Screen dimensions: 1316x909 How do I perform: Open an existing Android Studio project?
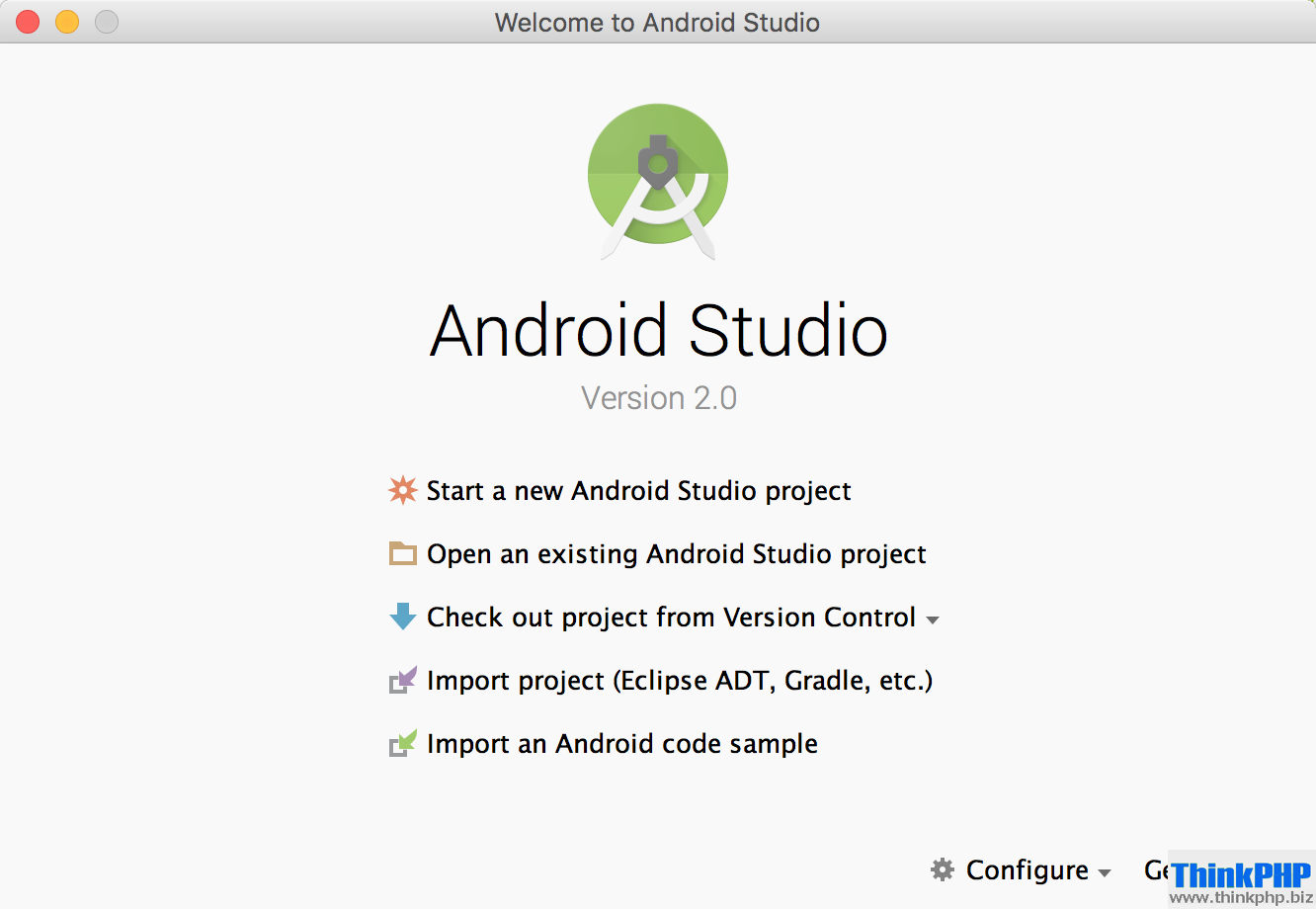(677, 554)
